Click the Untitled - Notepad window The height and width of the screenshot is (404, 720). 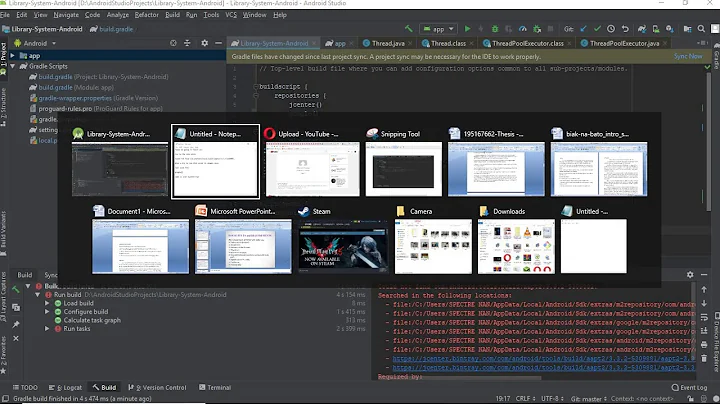pos(215,168)
